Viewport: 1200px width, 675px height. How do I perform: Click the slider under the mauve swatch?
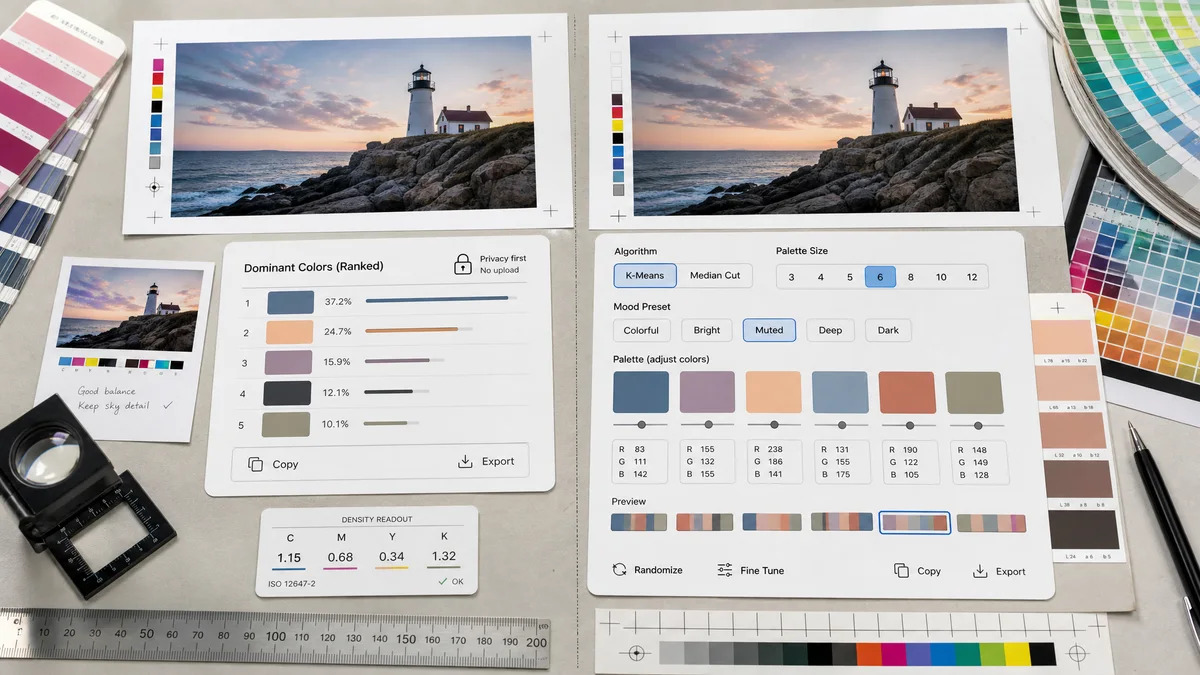pyautogui.click(x=708, y=425)
